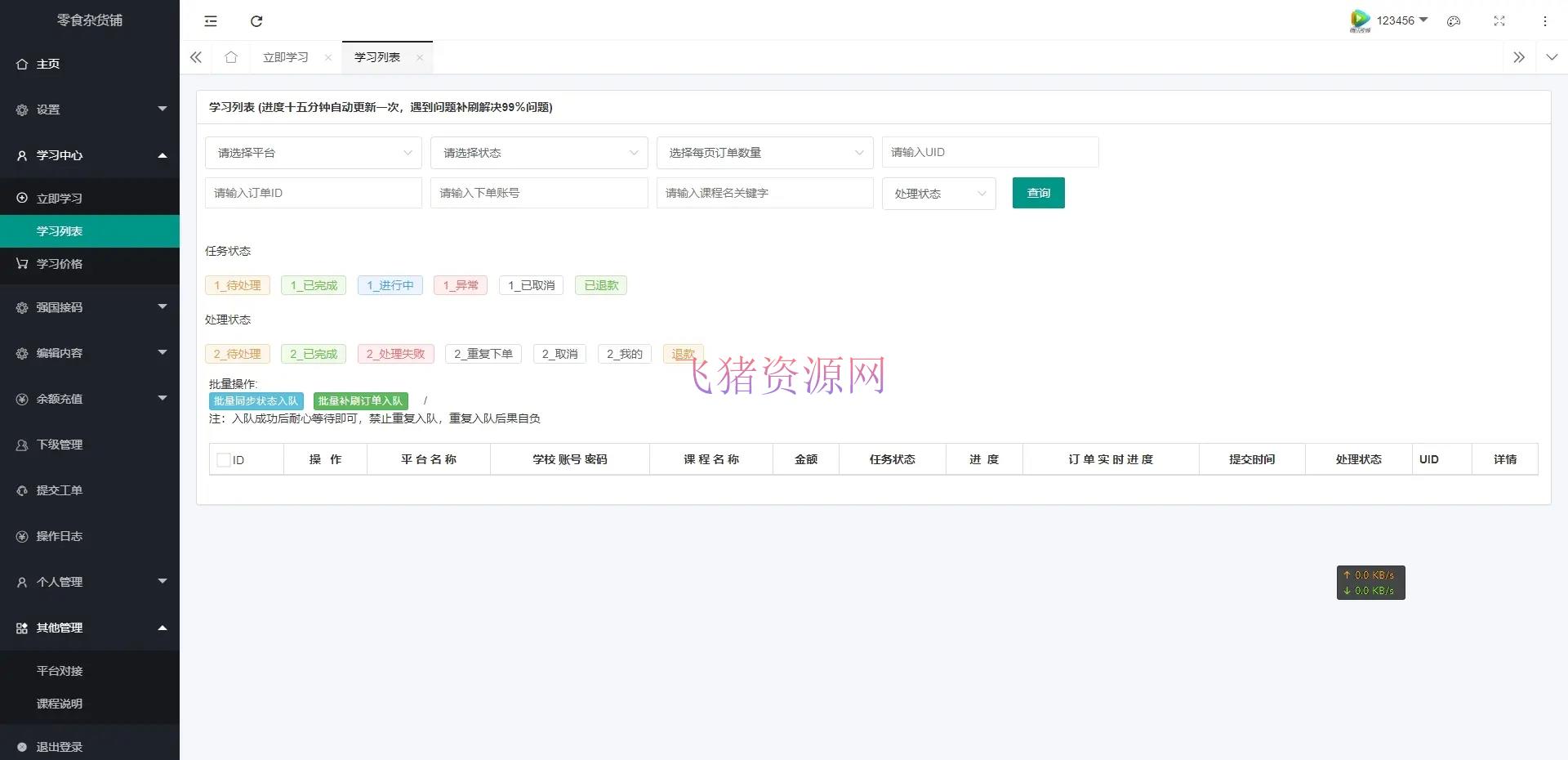The width and height of the screenshot is (1568, 760).
Task: Select 主页 in the sidebar
Action: [x=47, y=63]
